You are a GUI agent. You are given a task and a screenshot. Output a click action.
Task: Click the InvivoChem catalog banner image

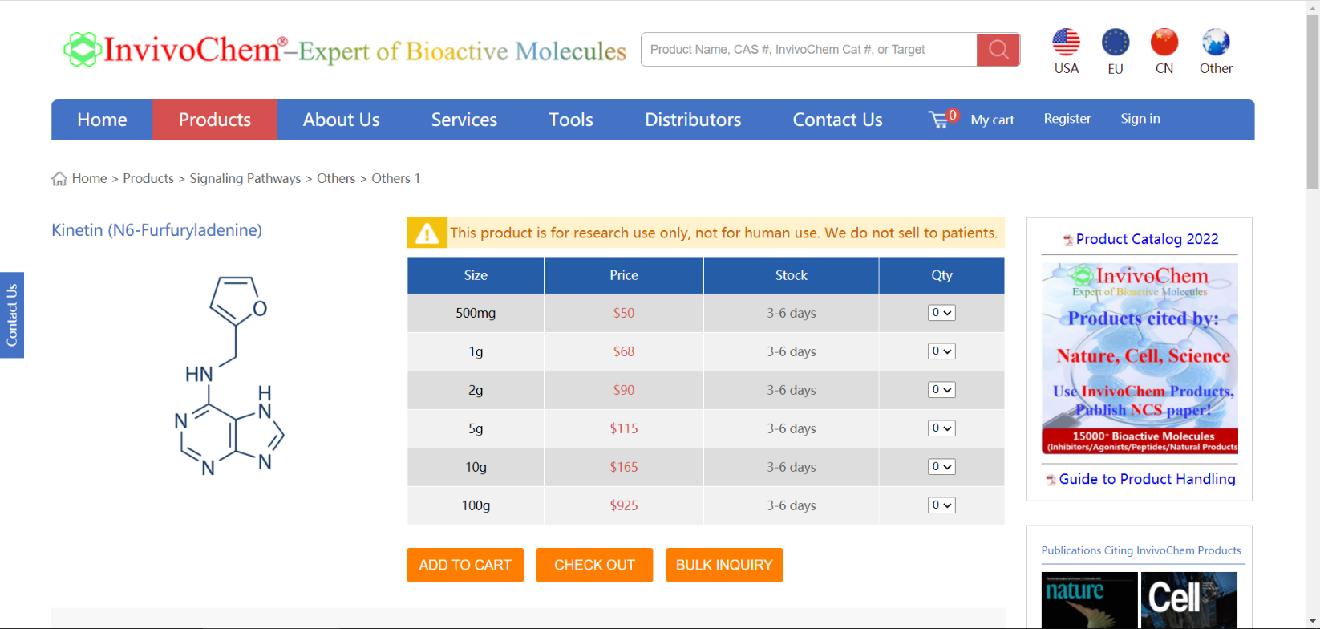[1140, 358]
